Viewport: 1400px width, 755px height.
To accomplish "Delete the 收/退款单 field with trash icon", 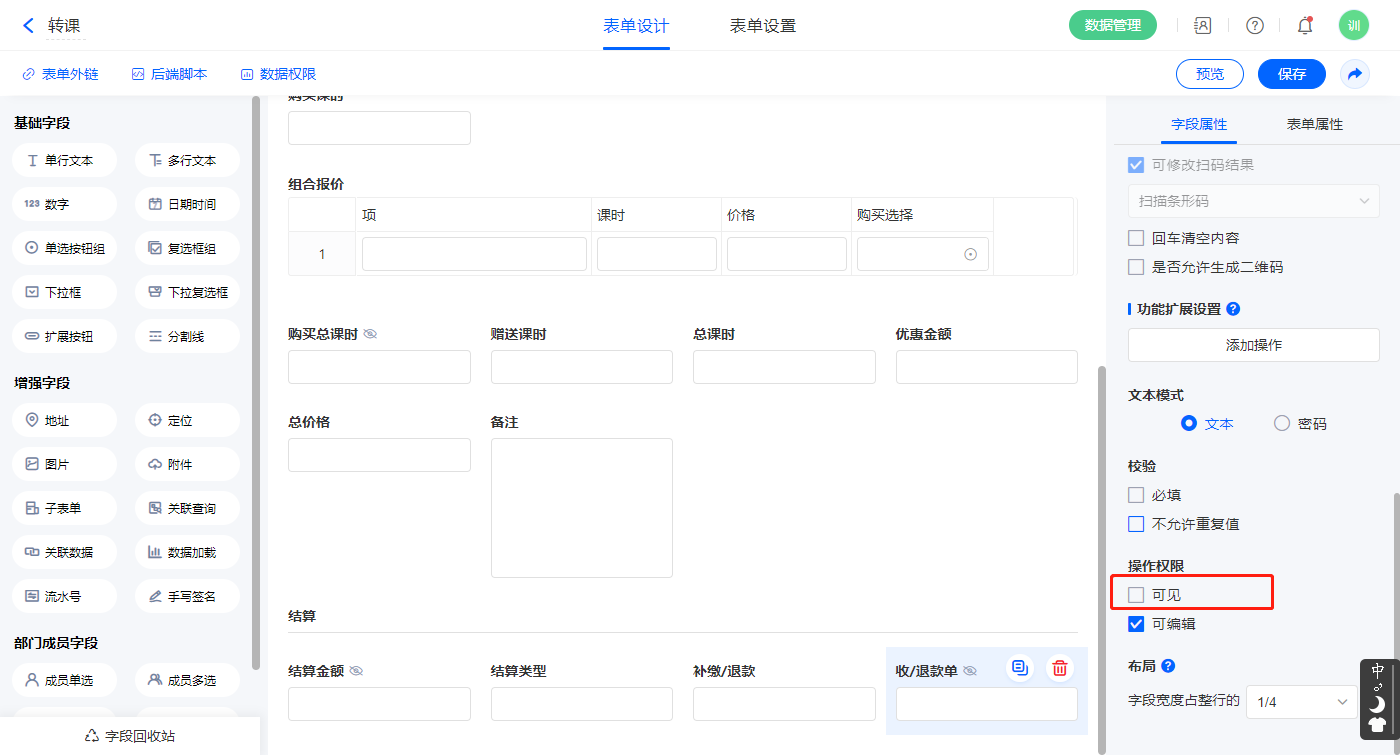I will pyautogui.click(x=1060, y=668).
